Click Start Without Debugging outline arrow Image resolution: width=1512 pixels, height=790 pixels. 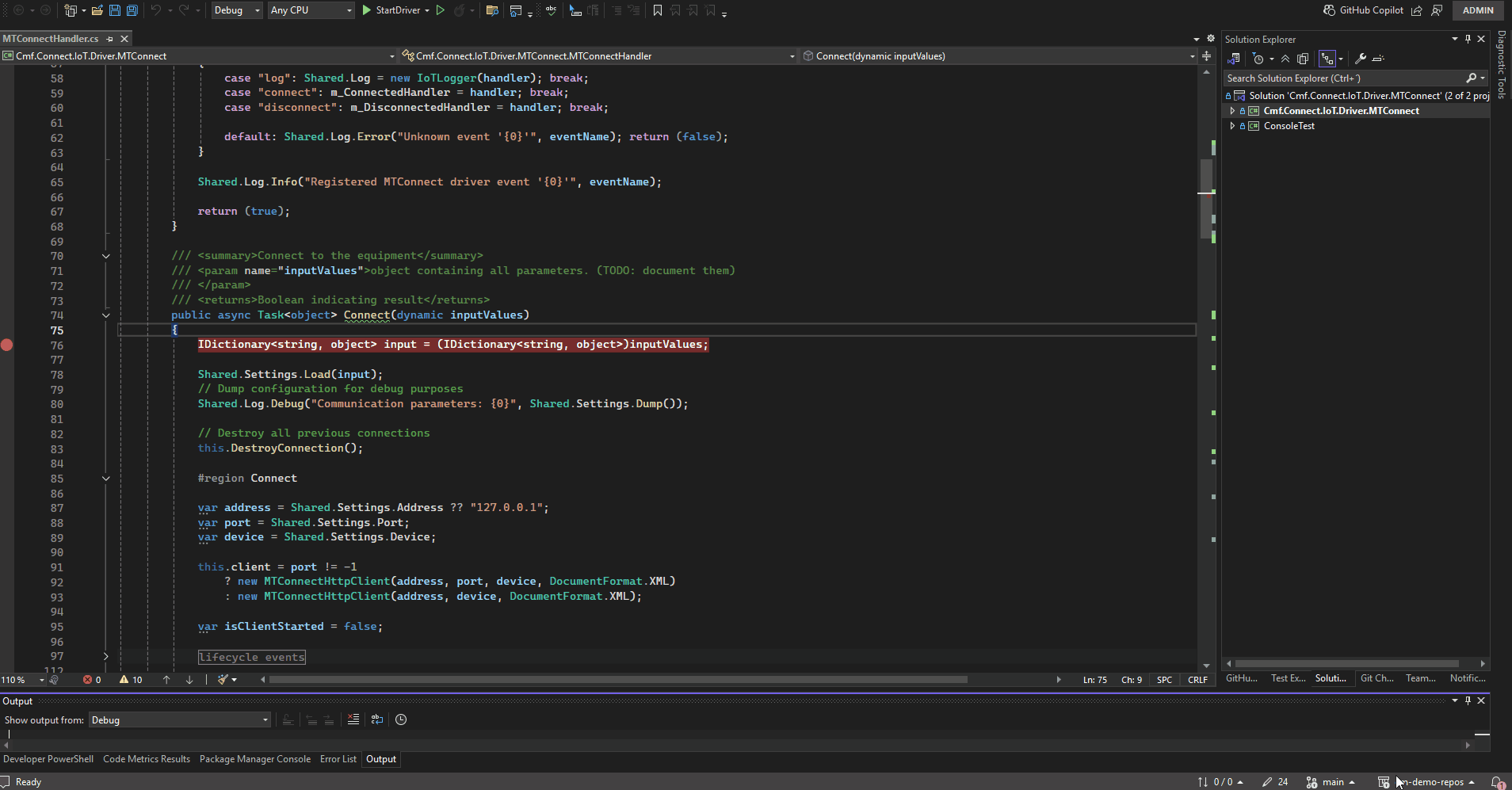[x=441, y=10]
